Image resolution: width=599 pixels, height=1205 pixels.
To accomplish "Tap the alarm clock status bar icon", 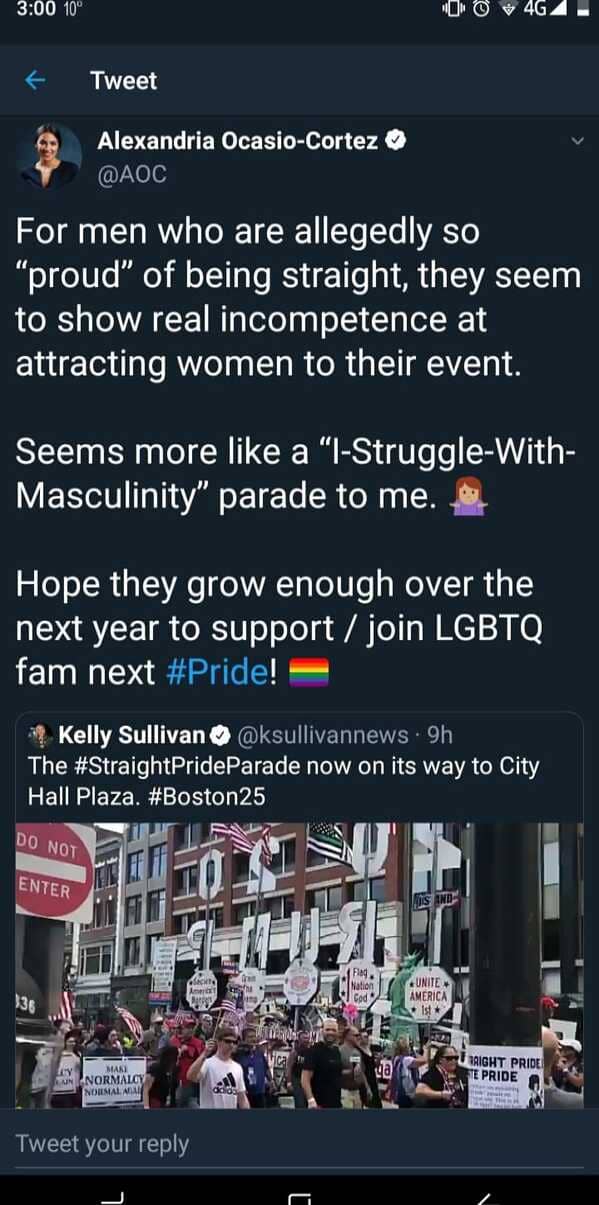I will click(x=480, y=12).
